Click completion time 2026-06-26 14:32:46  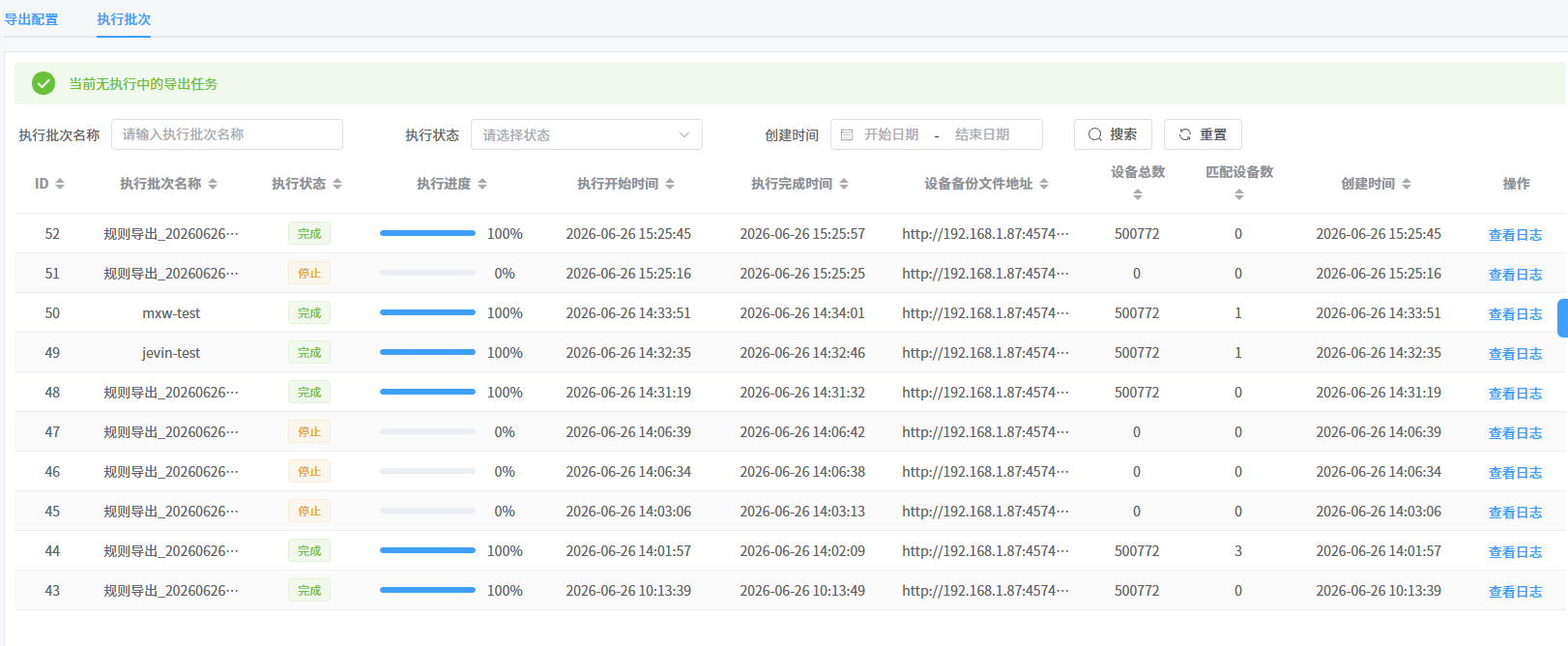pos(802,353)
